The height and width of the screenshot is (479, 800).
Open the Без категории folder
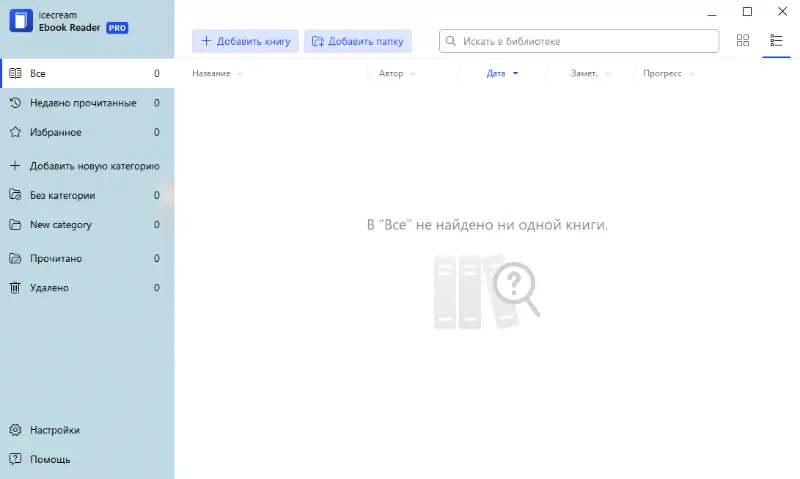(x=87, y=195)
